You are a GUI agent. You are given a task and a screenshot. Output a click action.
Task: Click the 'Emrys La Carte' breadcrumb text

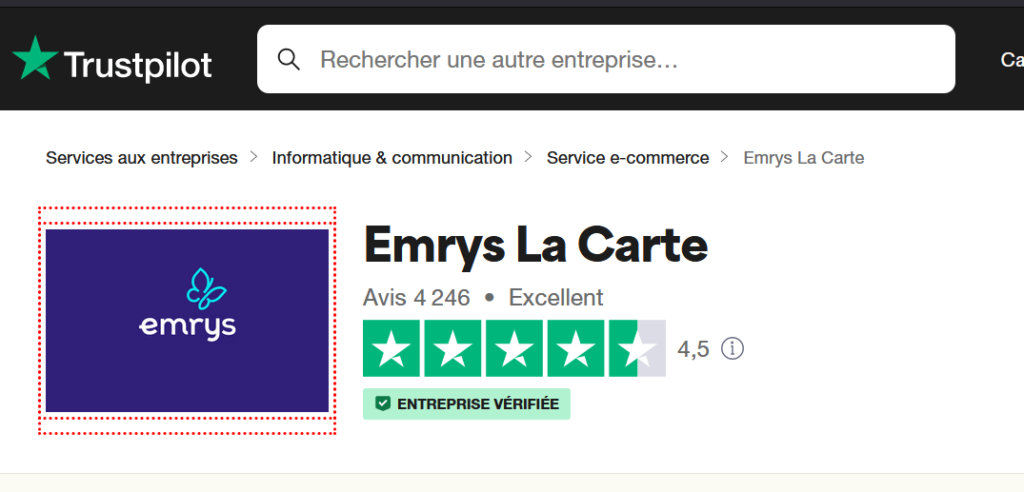tap(804, 157)
